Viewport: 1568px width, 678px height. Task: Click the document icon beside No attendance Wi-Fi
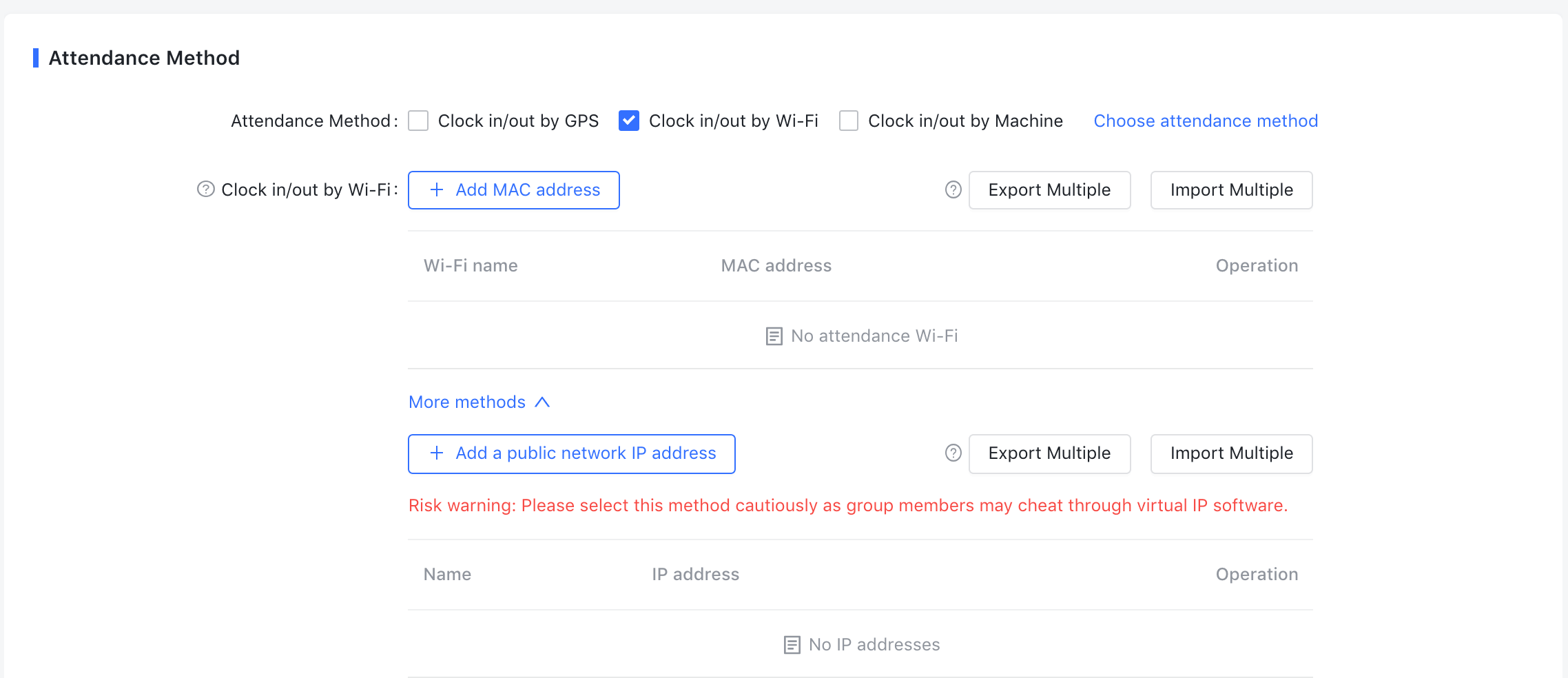(x=774, y=336)
